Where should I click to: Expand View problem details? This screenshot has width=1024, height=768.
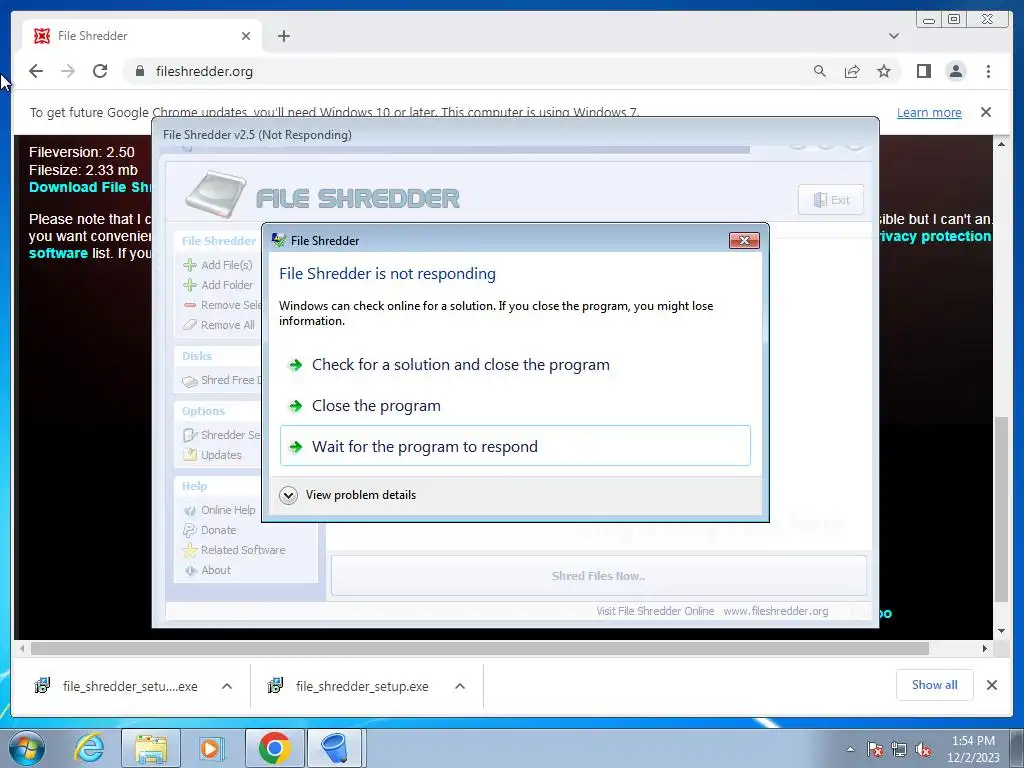[x=348, y=495]
